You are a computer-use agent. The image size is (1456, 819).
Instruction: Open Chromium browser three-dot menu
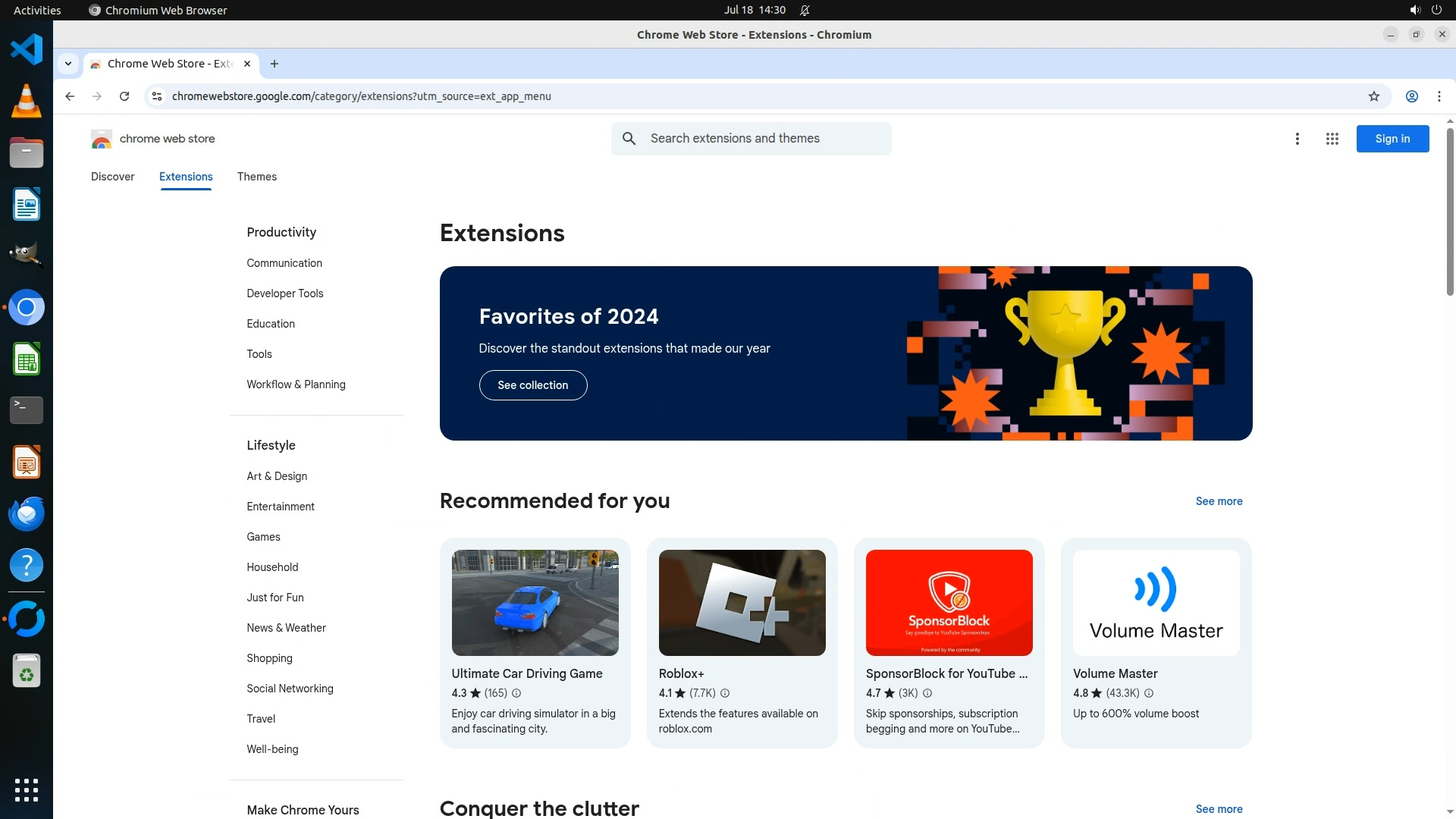1439,96
